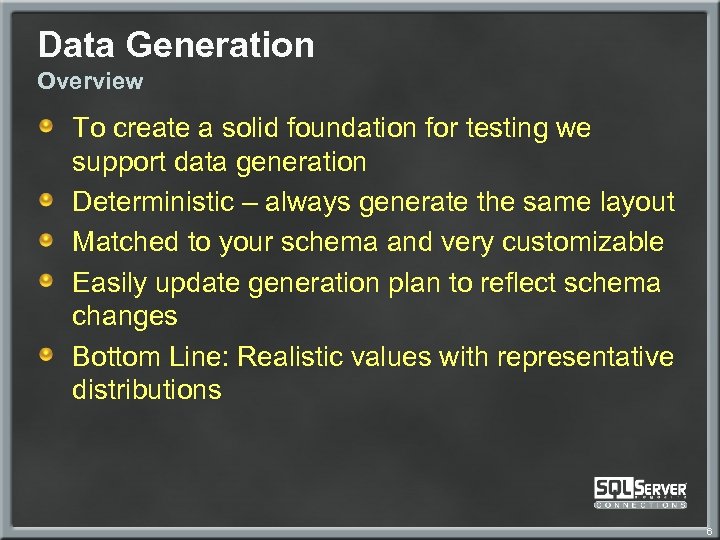Click the phrase "always generate the same layout"
Viewport: 720px width, 540px height.
477,202
